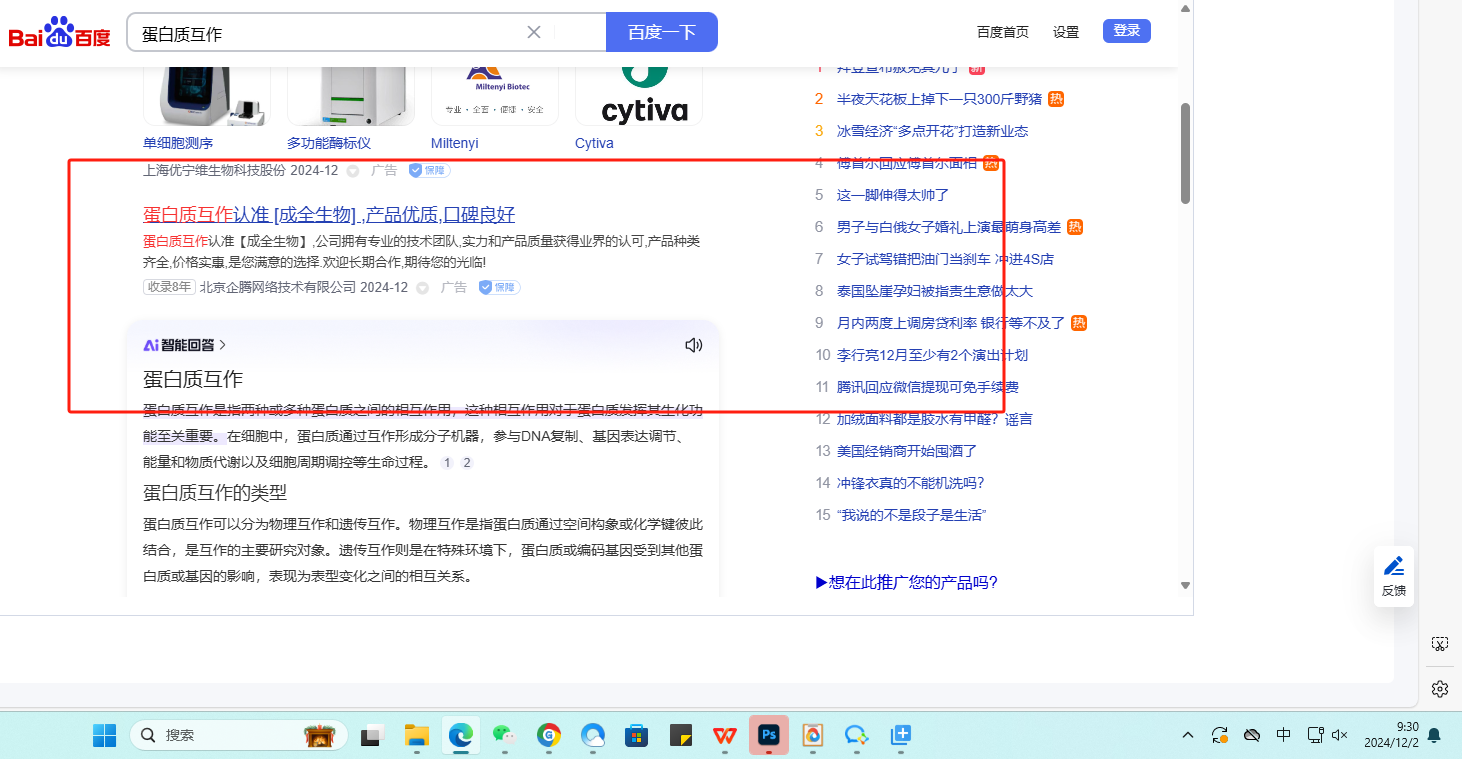Click the screenshot tool icon in right sidebar

(1439, 644)
